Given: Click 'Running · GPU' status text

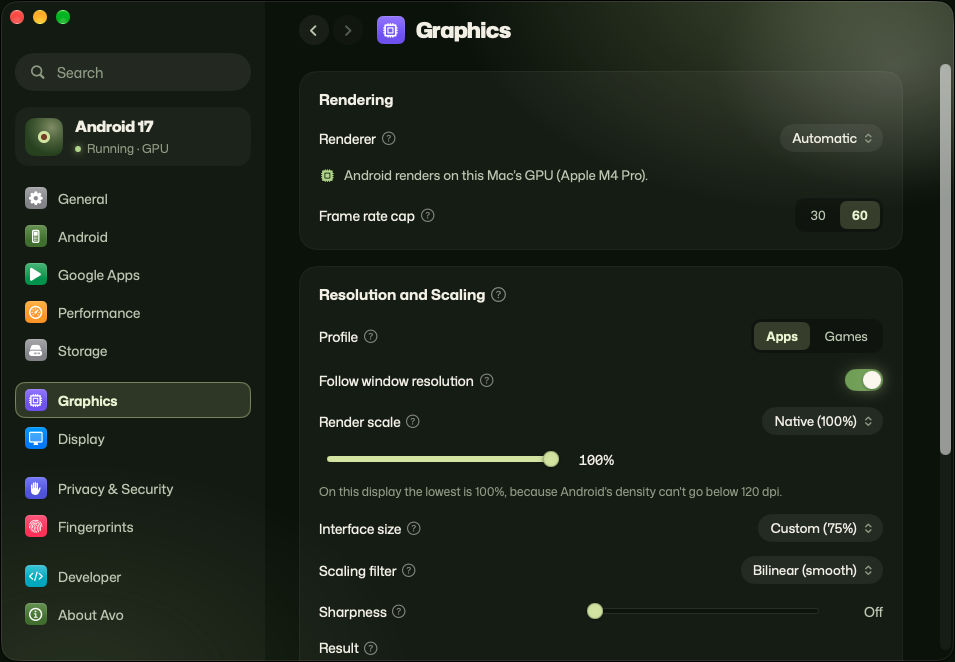Looking at the screenshot, I should coord(127,149).
